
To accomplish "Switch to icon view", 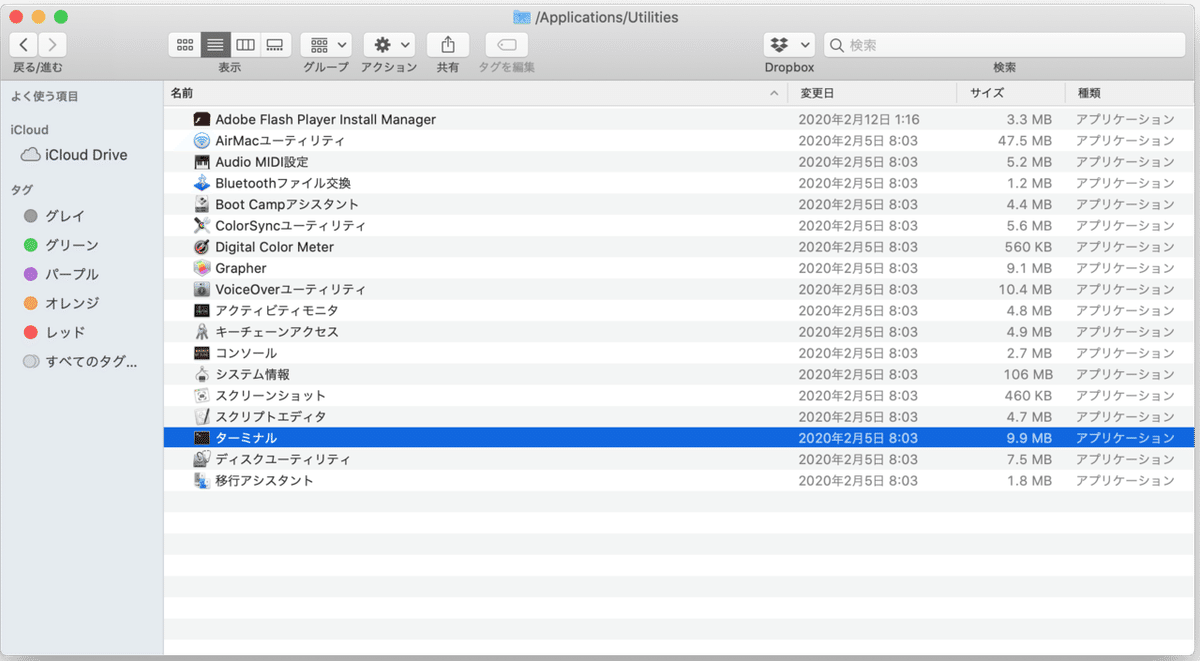I will (x=184, y=45).
